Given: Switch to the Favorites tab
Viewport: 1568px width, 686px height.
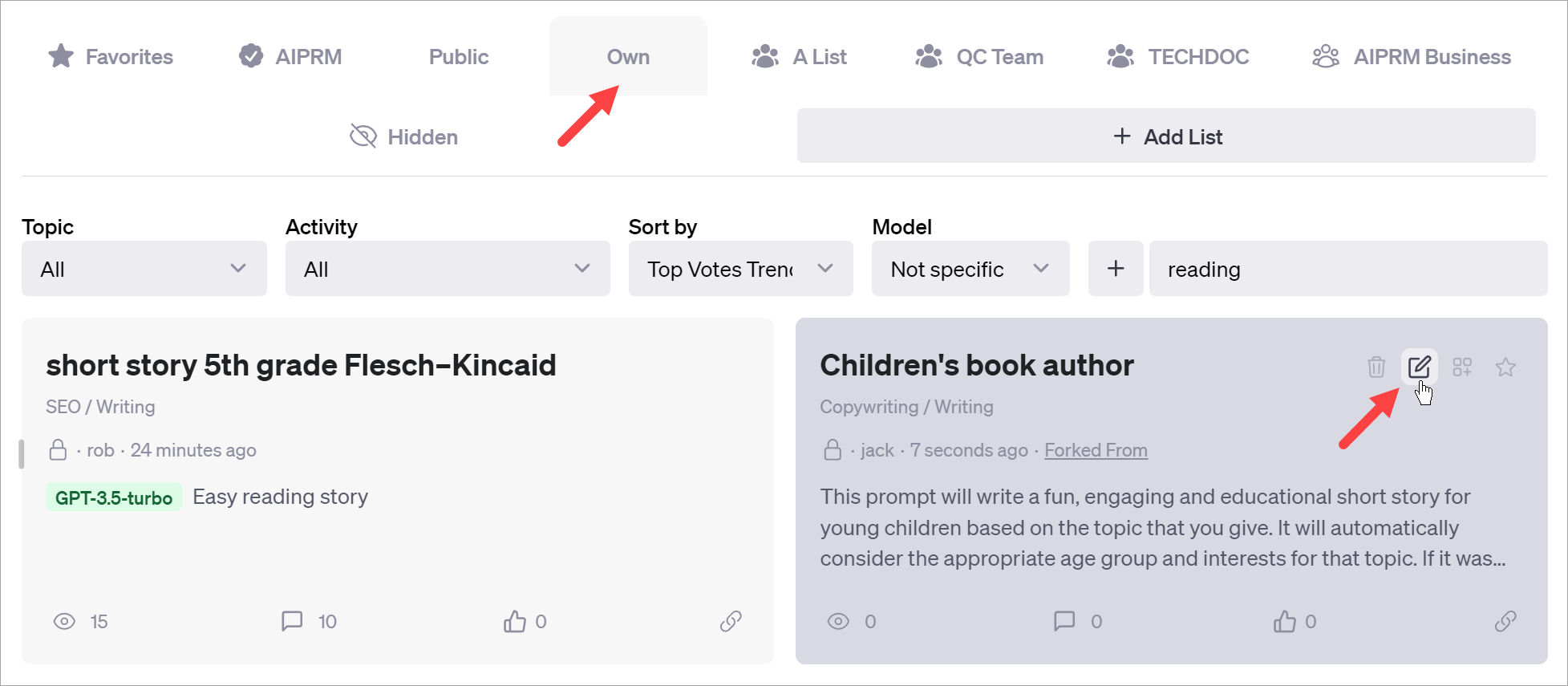Looking at the screenshot, I should [111, 57].
